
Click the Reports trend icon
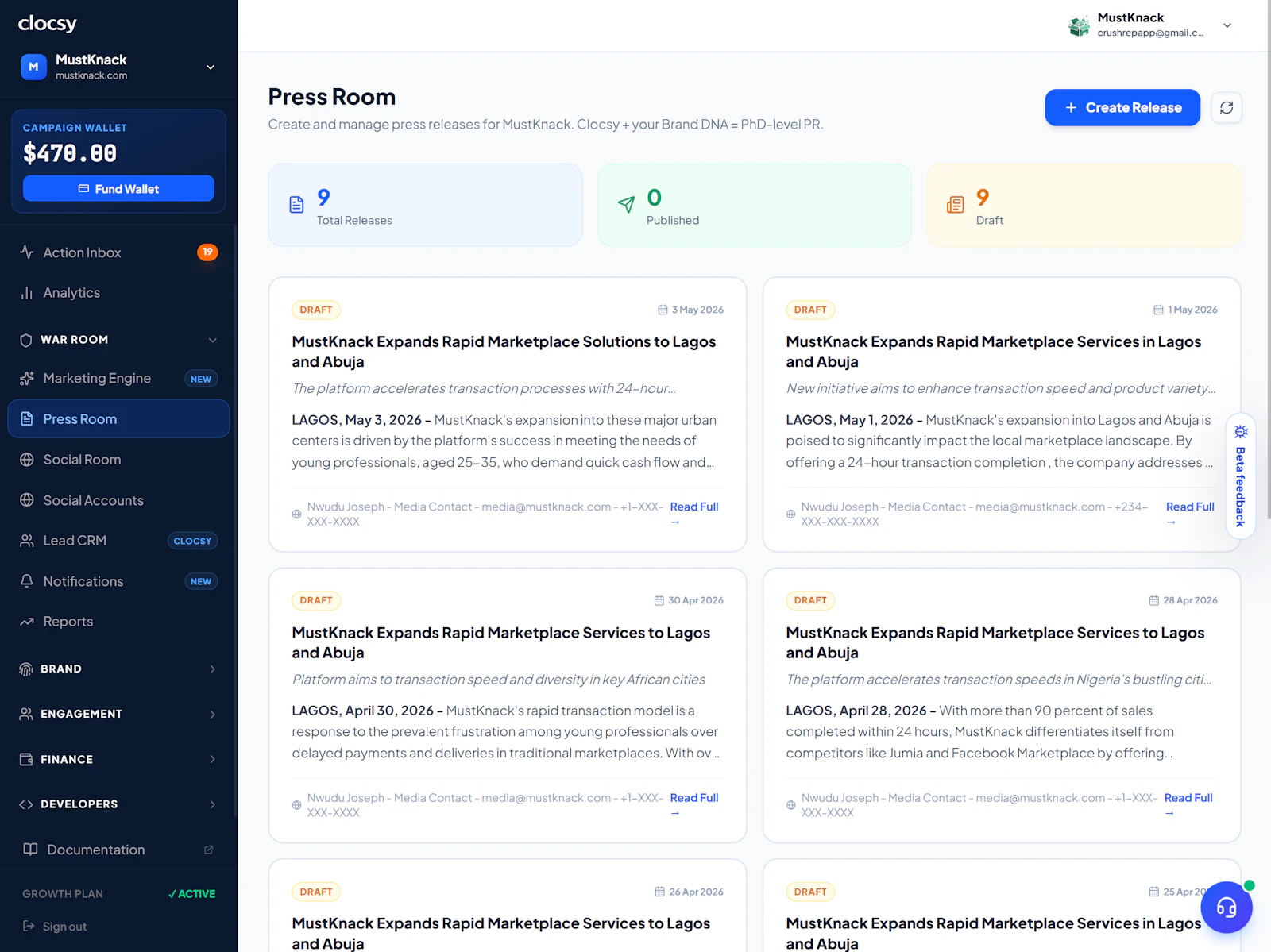point(27,622)
